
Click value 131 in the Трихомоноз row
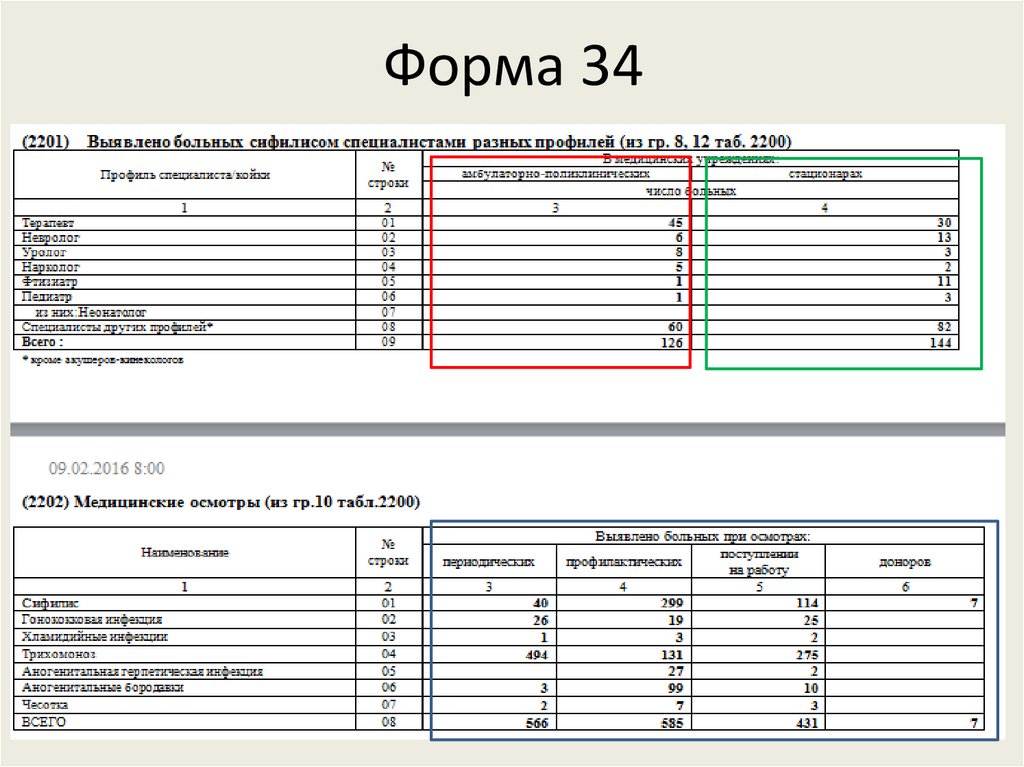click(671, 655)
